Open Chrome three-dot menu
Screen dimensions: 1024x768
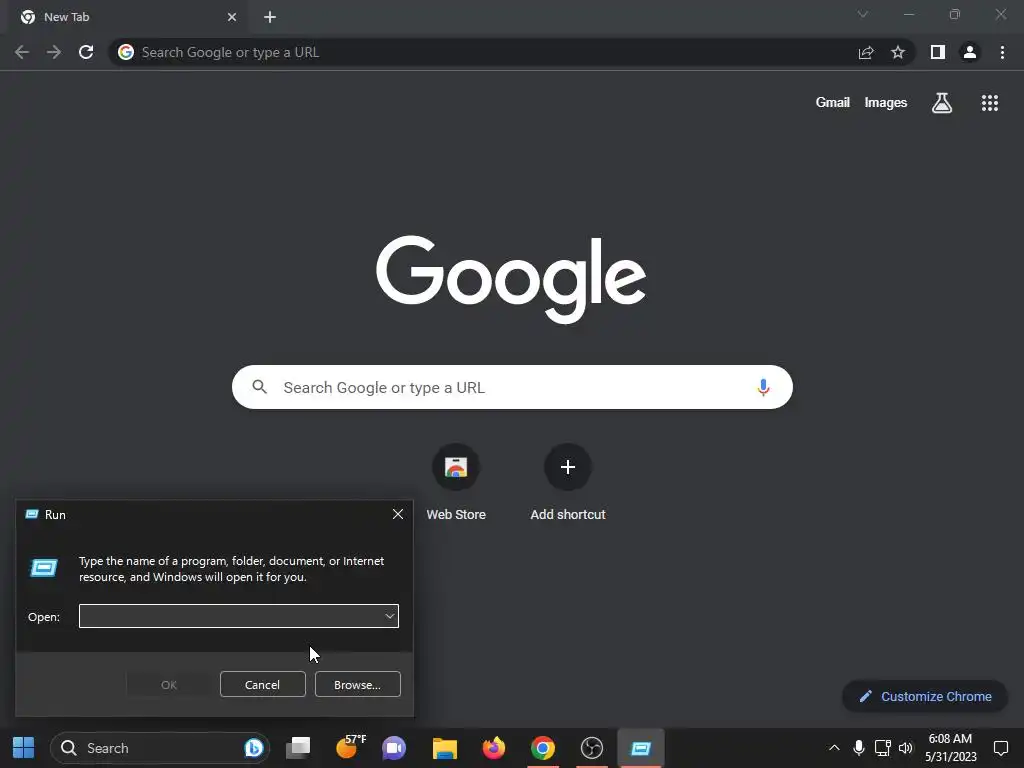point(1002,52)
